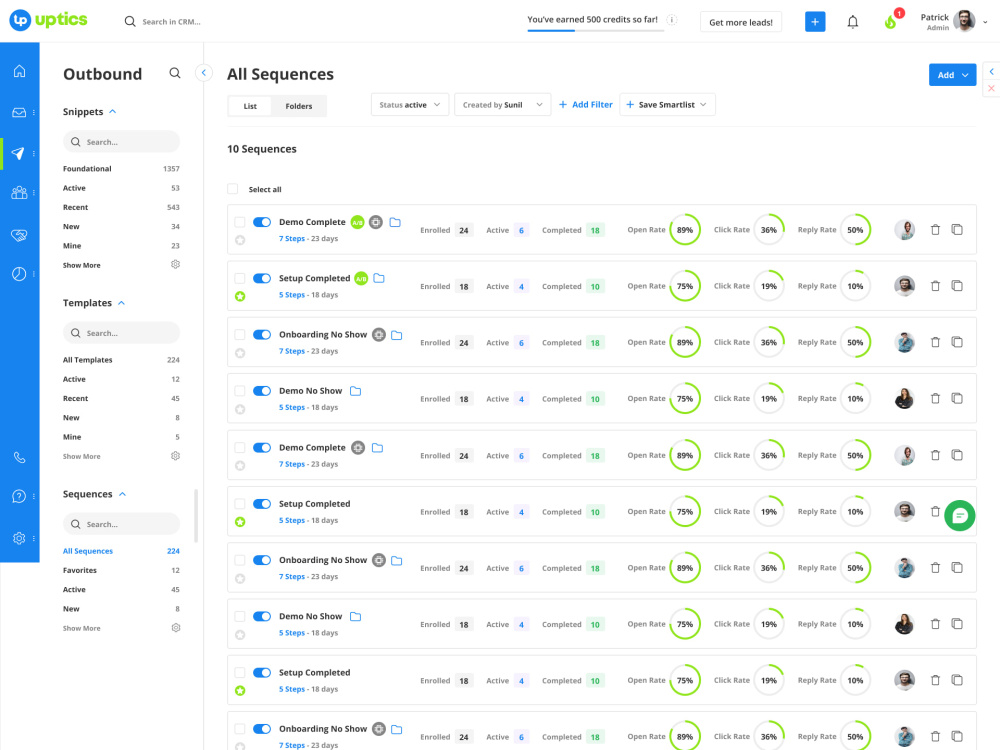This screenshot has height=750, width=1000.
Task: Click 50% Reply Rate ring on first row
Action: tap(855, 230)
